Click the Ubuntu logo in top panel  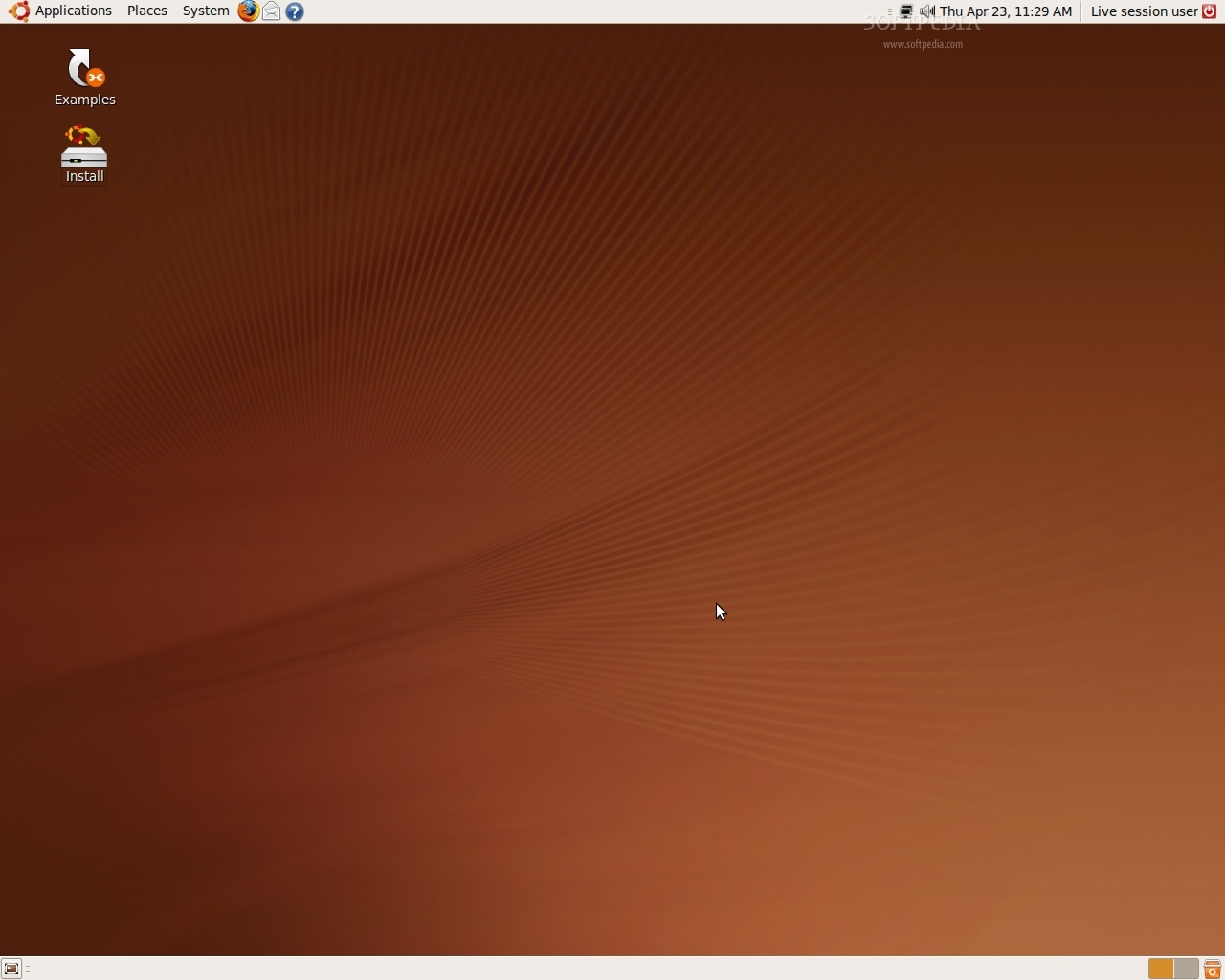coord(19,11)
